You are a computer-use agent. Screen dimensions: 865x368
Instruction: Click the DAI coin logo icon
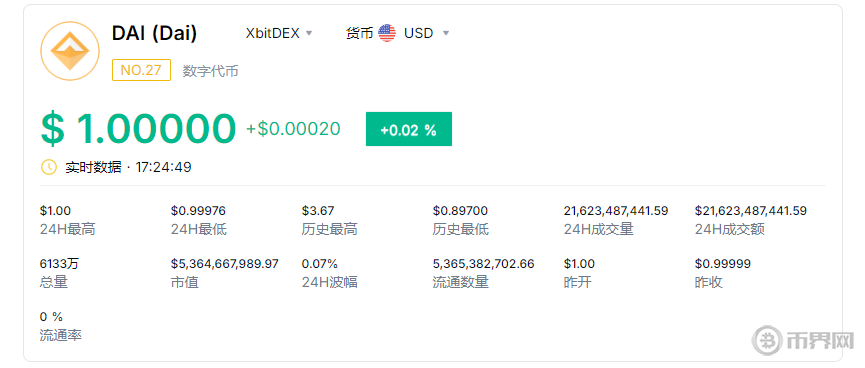pos(70,51)
